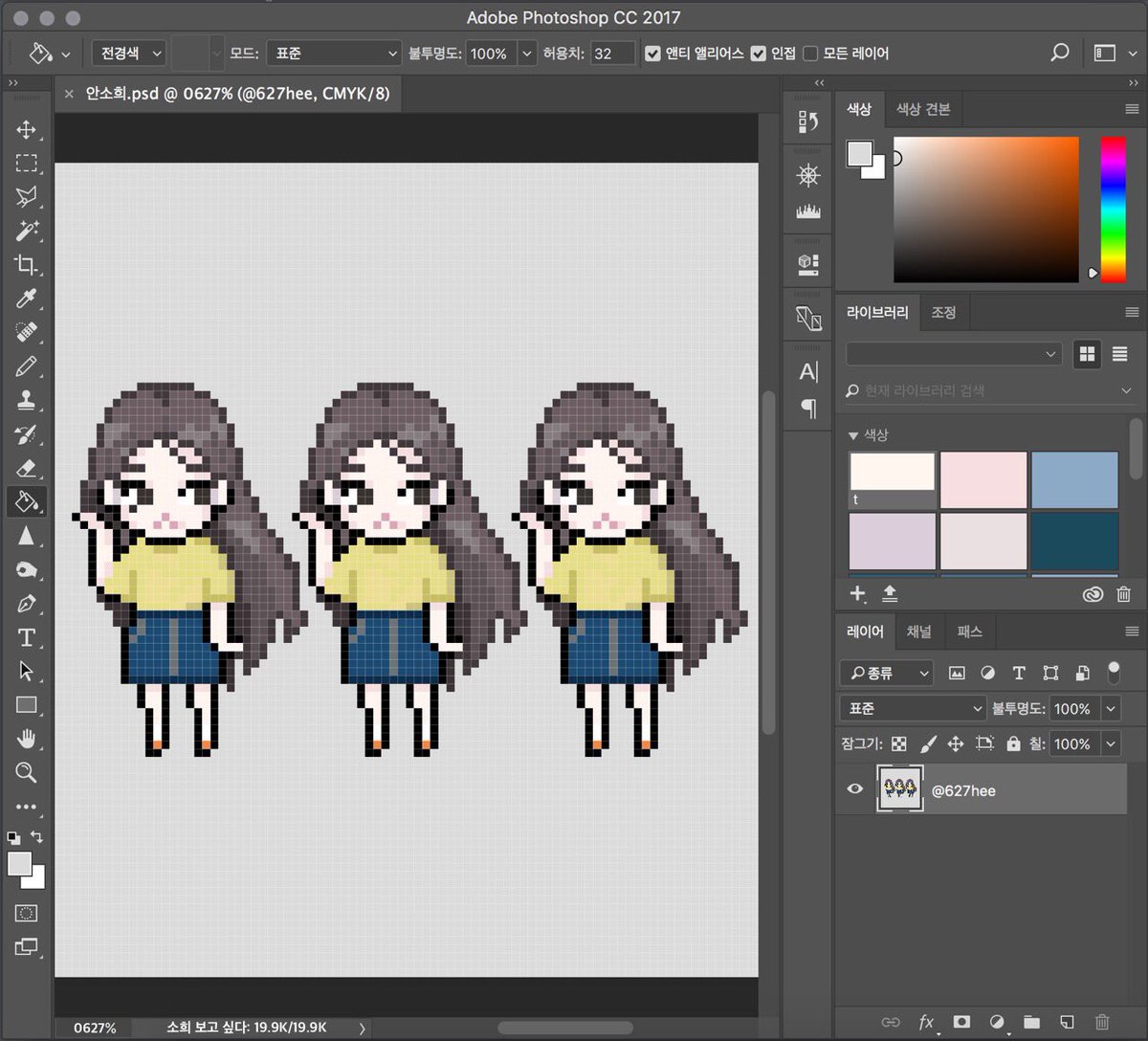This screenshot has width=1148, height=1041.
Task: Select the Hand tool
Action: [26, 739]
